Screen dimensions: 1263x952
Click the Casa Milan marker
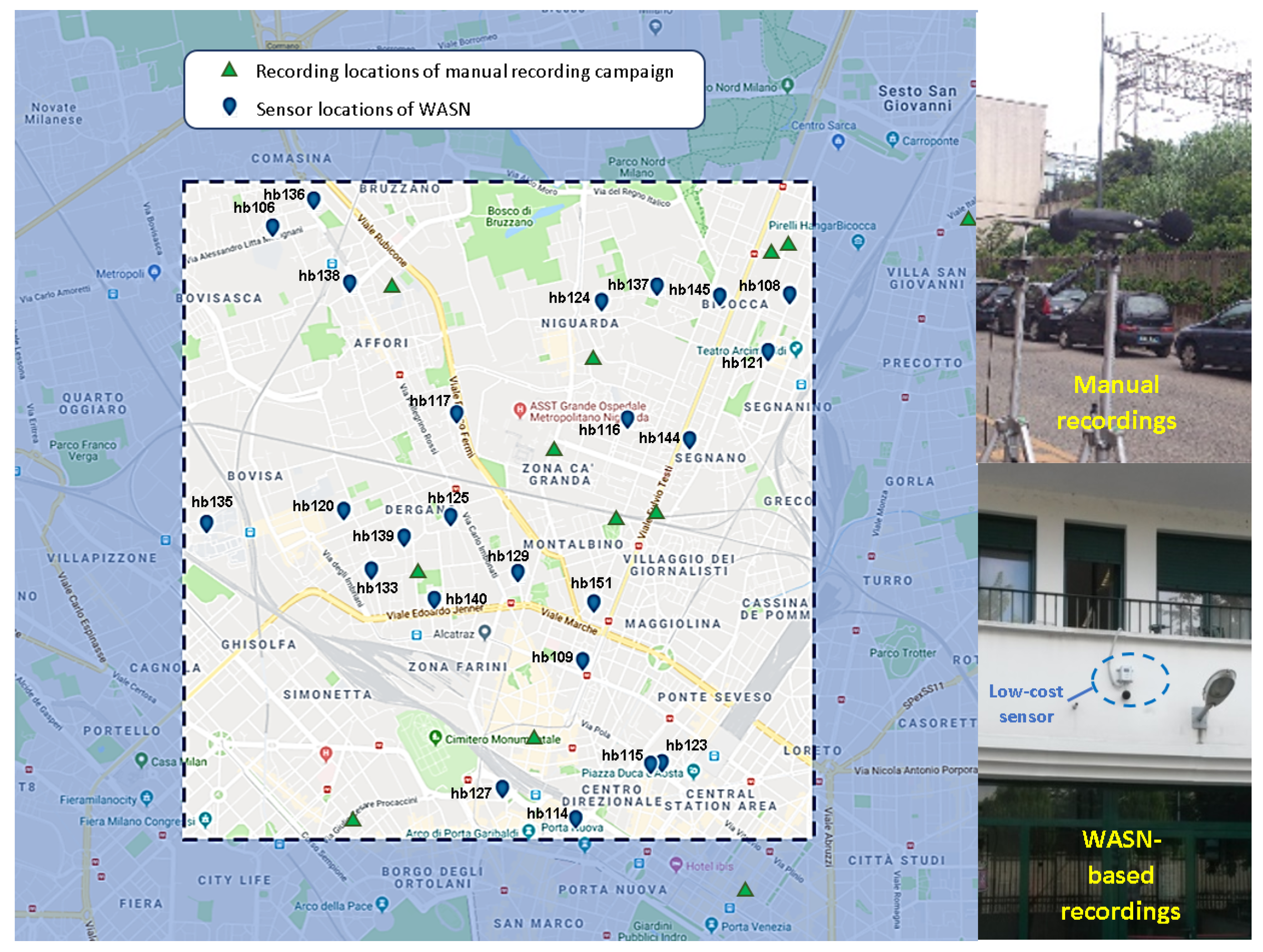[141, 759]
